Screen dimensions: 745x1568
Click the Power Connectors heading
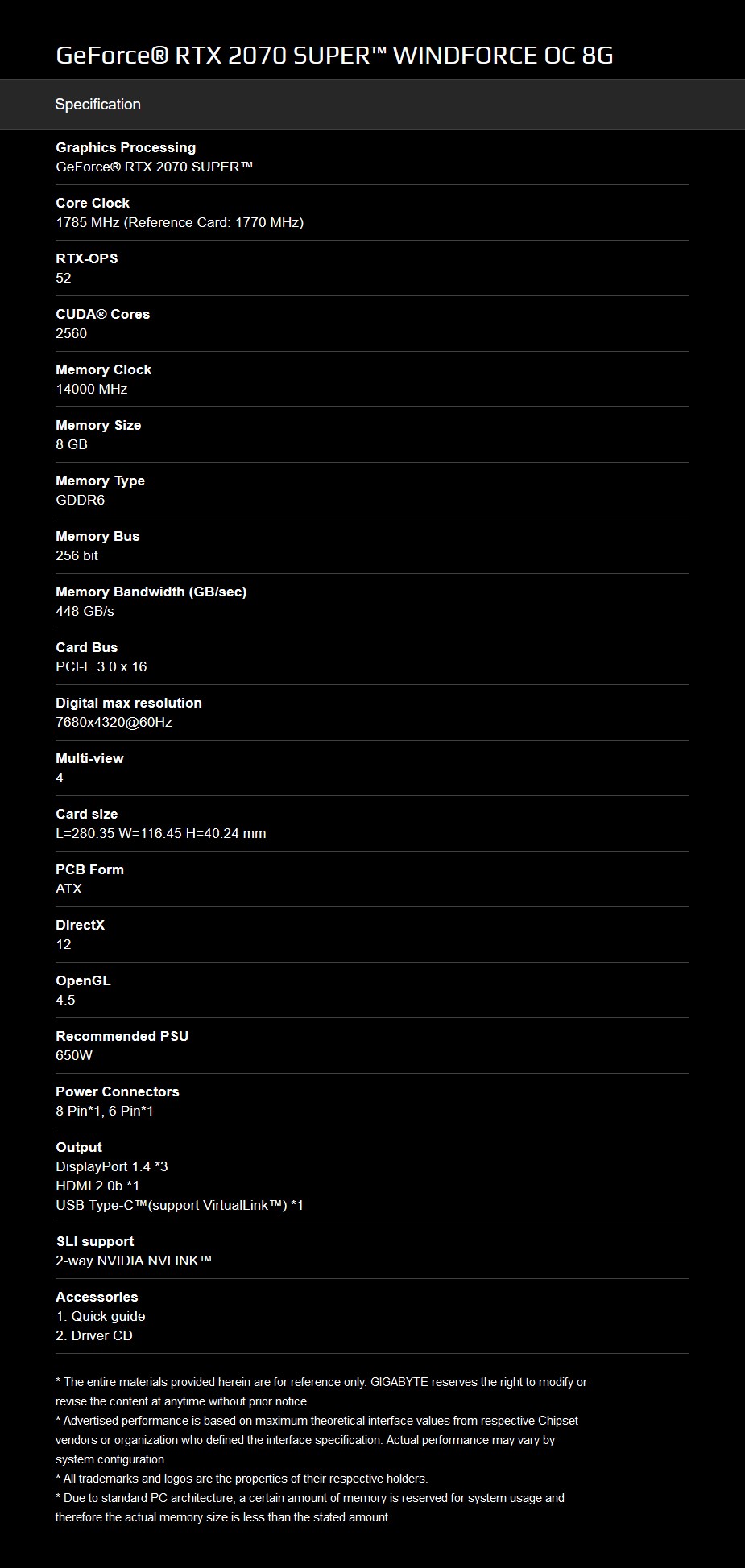117,1091
